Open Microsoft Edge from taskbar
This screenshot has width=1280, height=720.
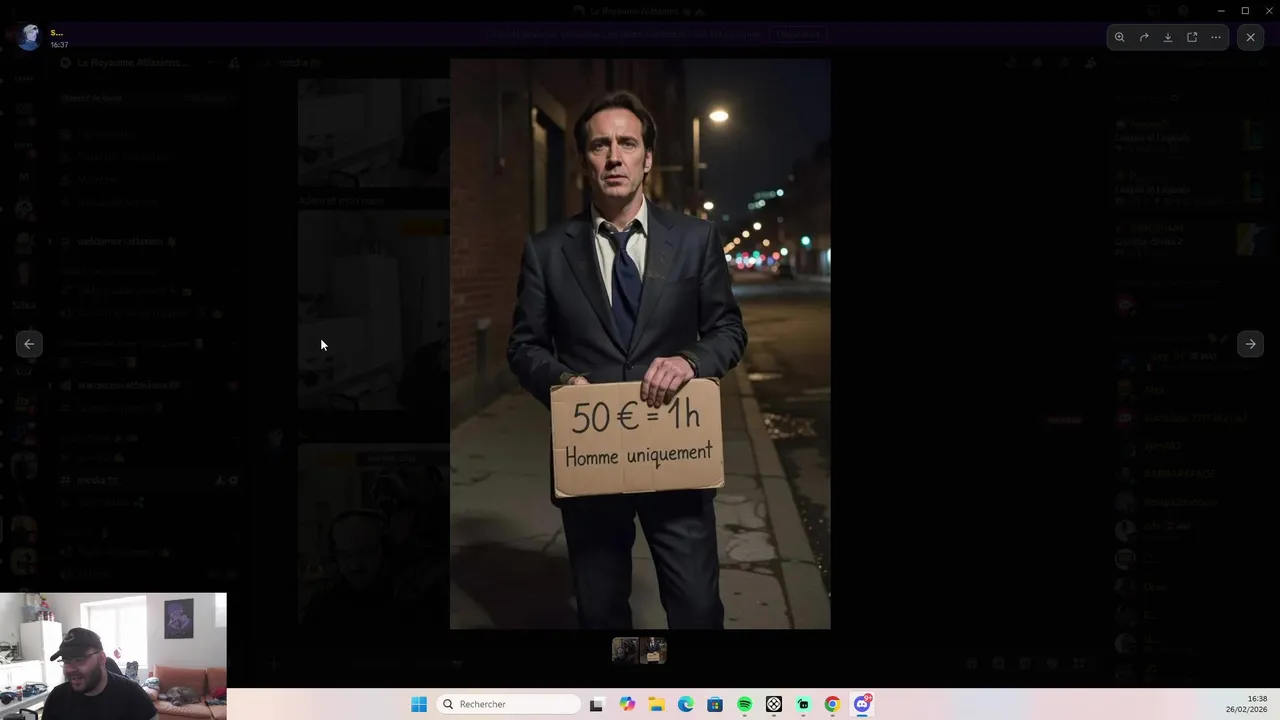tap(686, 704)
